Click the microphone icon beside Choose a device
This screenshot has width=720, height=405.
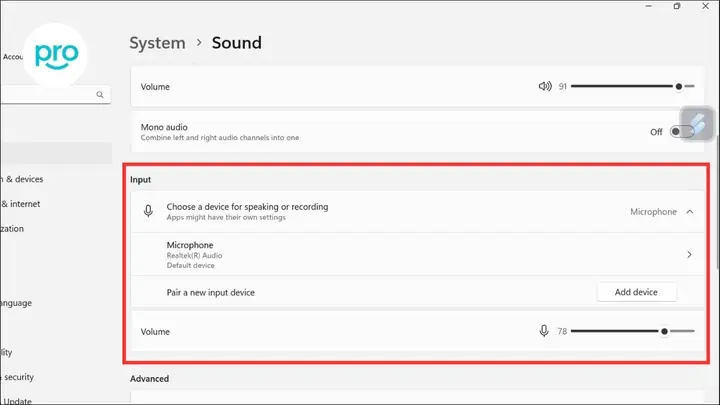[148, 211]
